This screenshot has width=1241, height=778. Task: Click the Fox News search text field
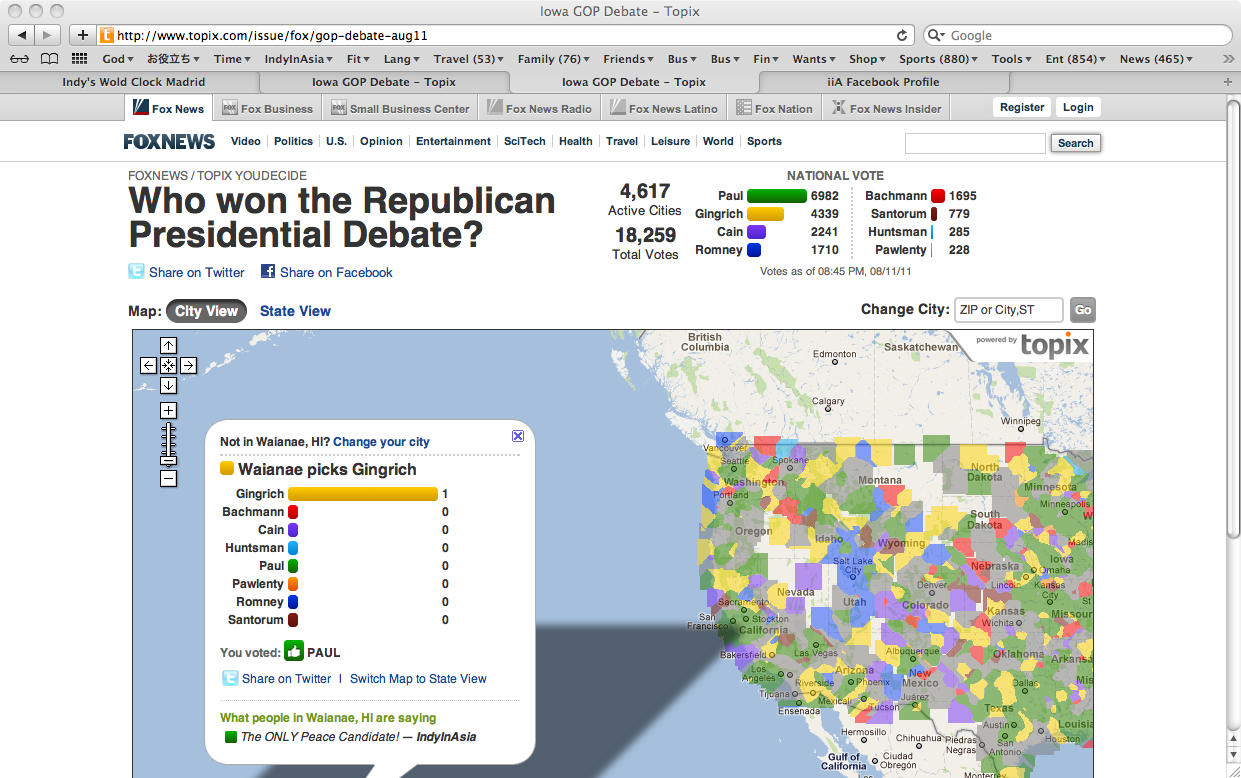[x=975, y=143]
